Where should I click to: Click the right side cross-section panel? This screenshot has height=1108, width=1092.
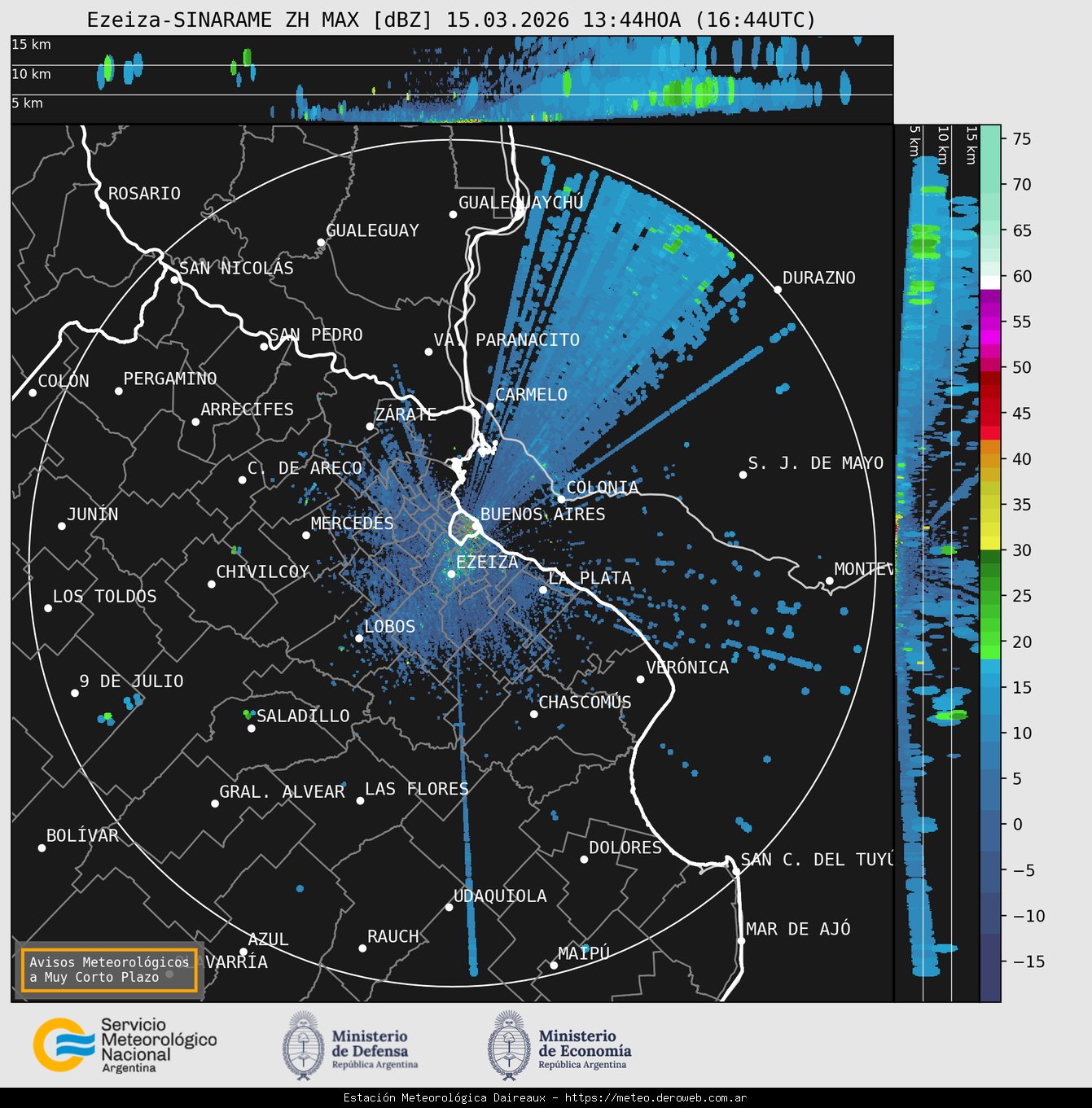[x=936, y=562]
